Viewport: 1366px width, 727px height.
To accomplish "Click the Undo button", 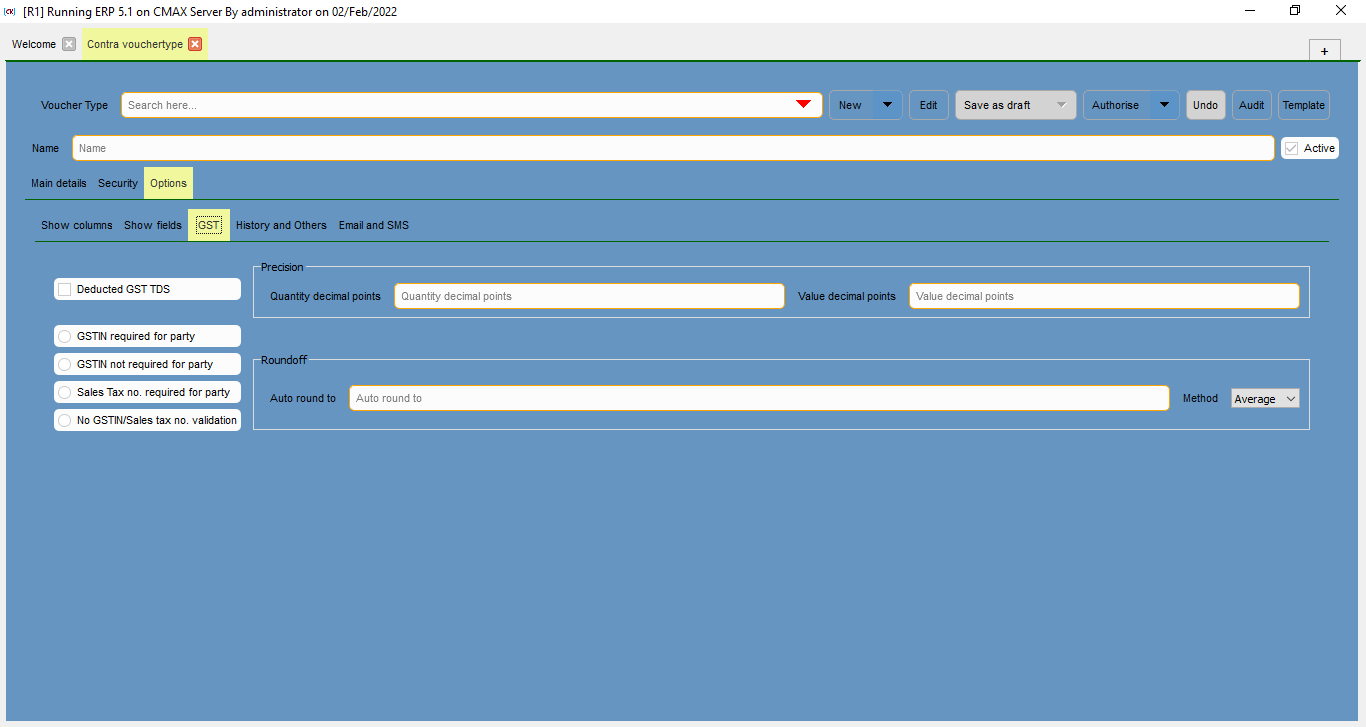I will pos(1205,105).
